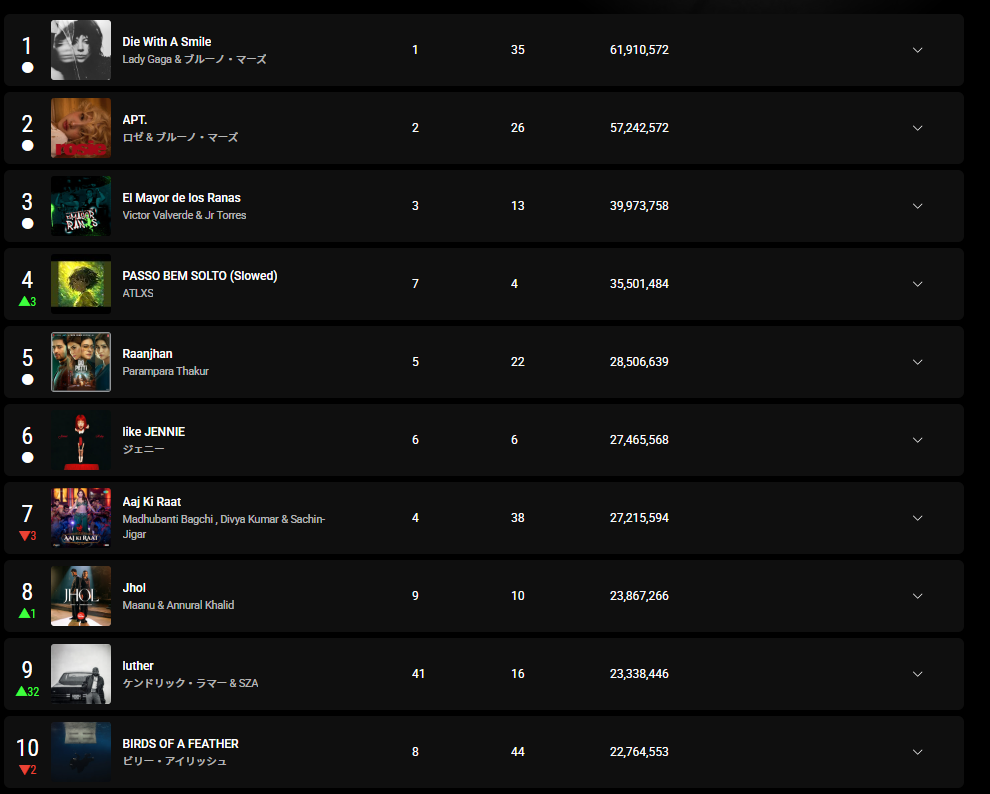Viewport: 990px width, 794px height.
Task: Expand the PASSO BEM SOLTO (Slowed) row
Action: pos(917,284)
